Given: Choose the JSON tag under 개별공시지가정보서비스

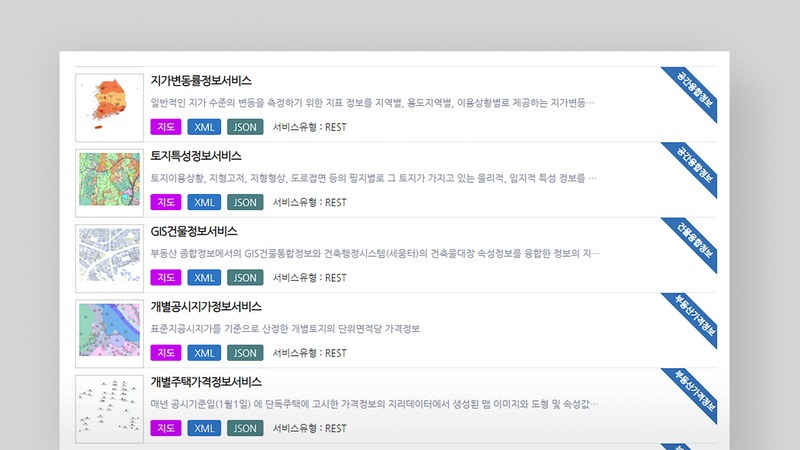Looking at the screenshot, I should [244, 353].
